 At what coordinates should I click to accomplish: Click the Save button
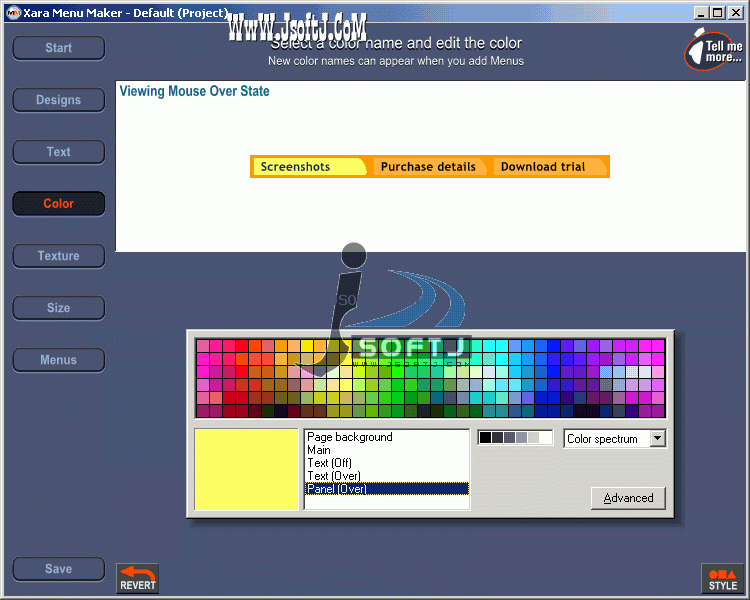coord(58,569)
